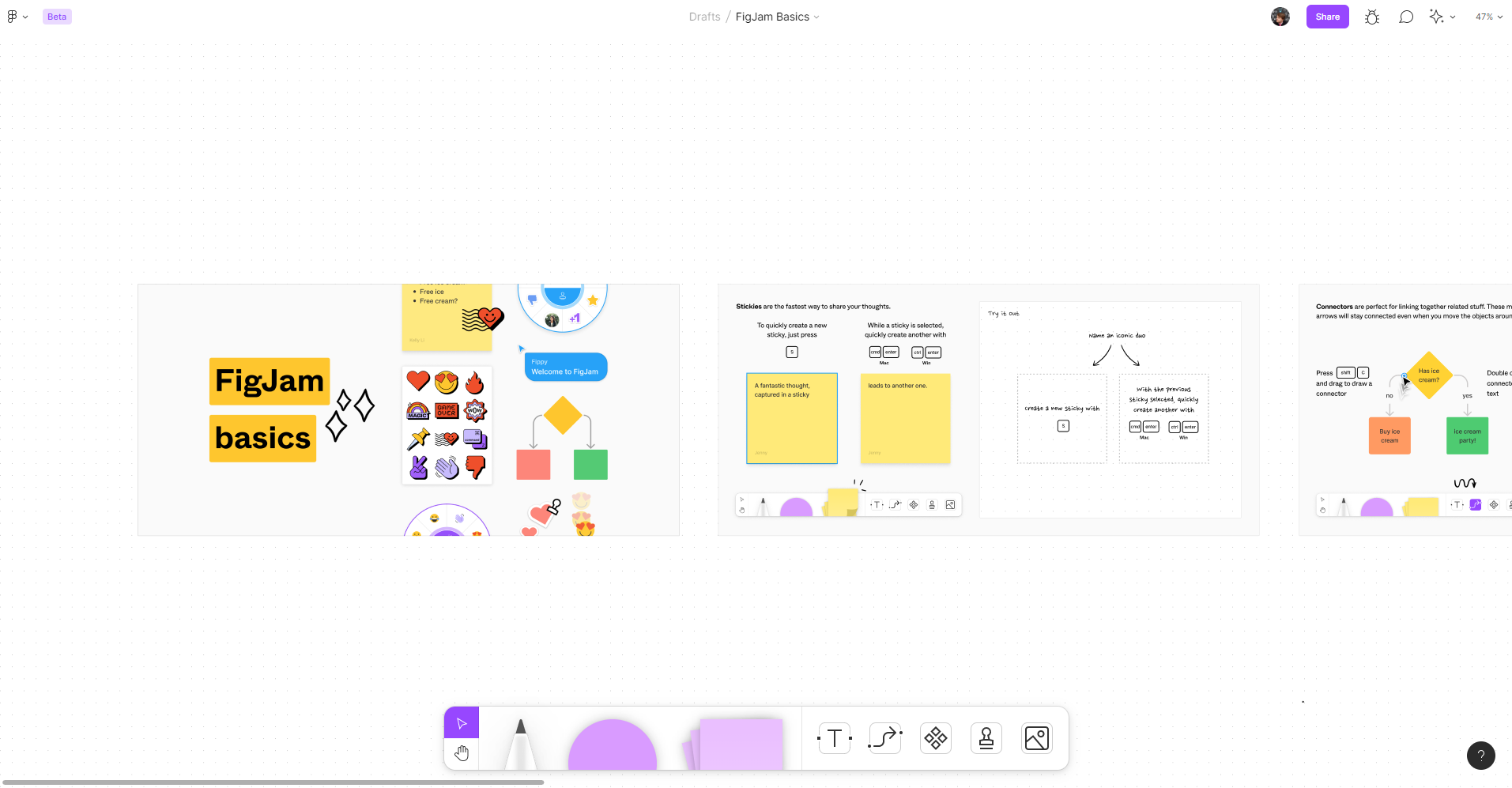This screenshot has width=1512, height=788.
Task: Open the user avatar profile
Action: click(1280, 17)
